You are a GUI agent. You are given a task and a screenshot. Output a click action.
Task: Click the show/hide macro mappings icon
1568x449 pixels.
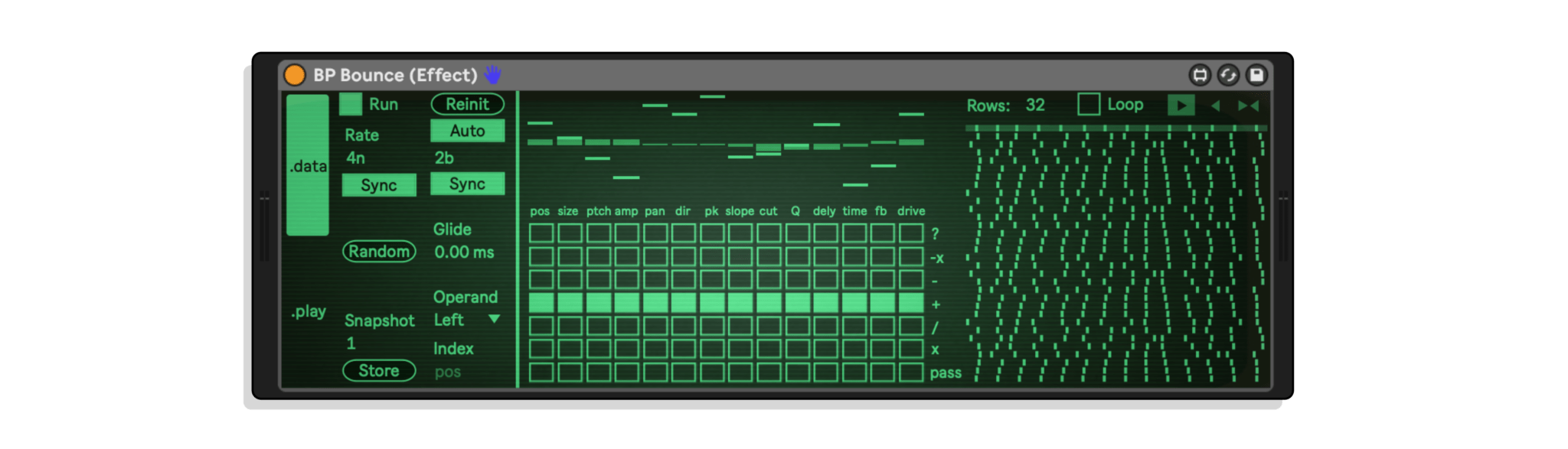point(1200,75)
